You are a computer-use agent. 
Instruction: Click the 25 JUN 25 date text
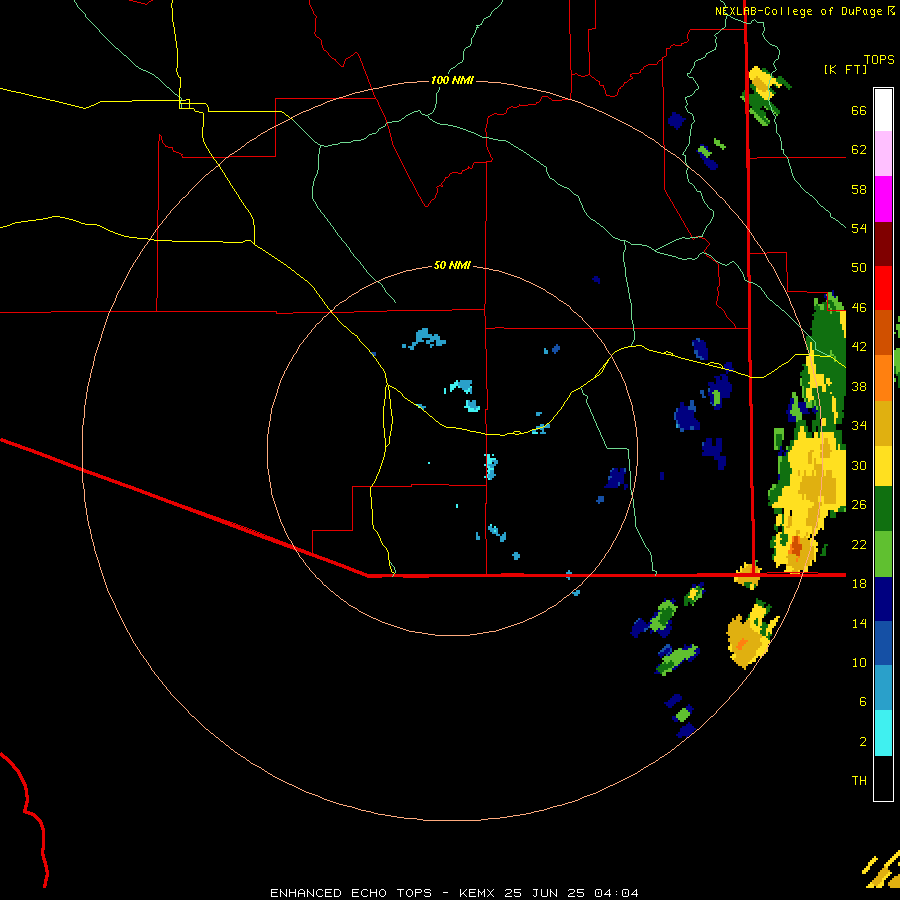[x=544, y=893]
